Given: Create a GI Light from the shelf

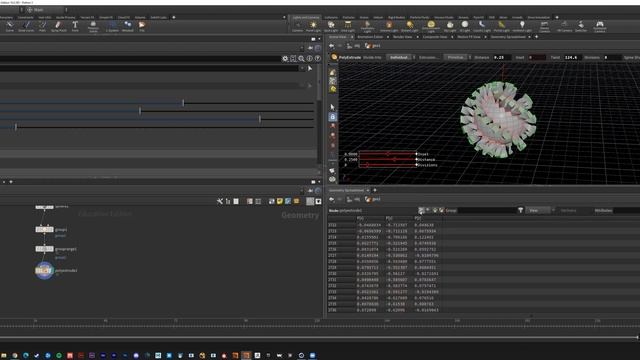Looking at the screenshot, I should 465,27.
